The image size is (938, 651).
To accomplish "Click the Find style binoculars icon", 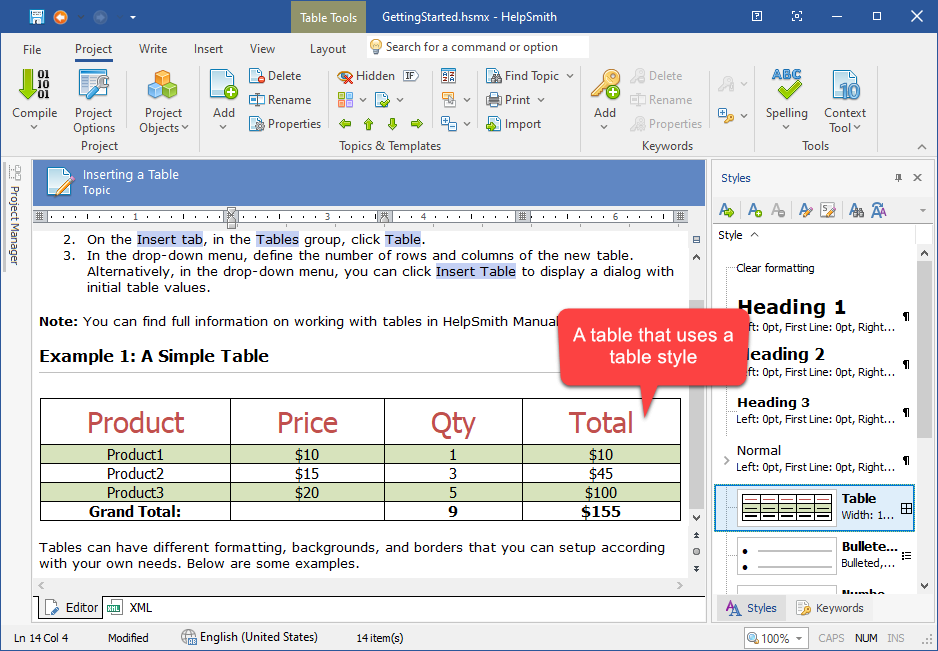I will [857, 210].
